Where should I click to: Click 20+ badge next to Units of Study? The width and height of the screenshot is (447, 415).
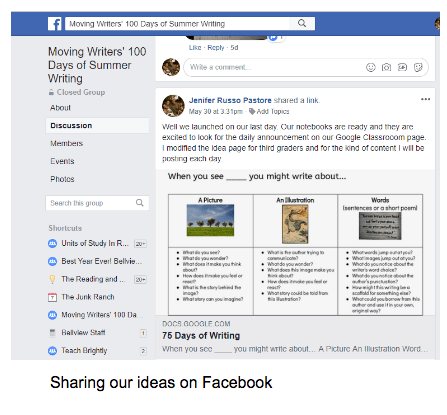pos(140,244)
